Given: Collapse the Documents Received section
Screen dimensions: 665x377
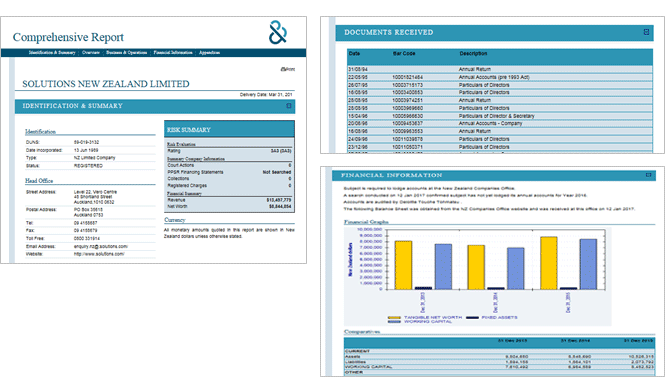Looking at the screenshot, I should click(x=646, y=32).
